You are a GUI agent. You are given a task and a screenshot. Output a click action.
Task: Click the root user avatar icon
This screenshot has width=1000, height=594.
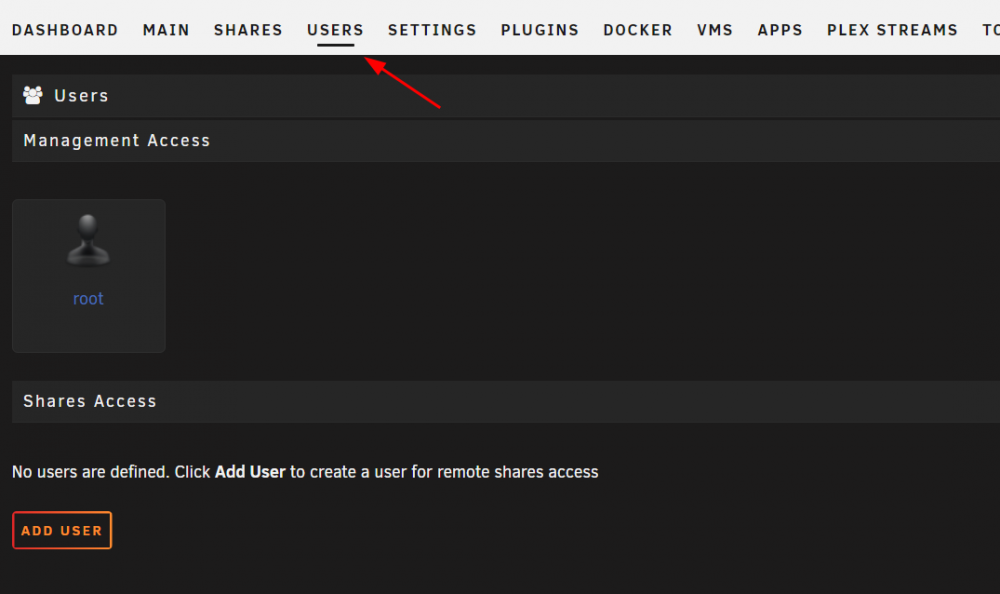[x=88, y=240]
